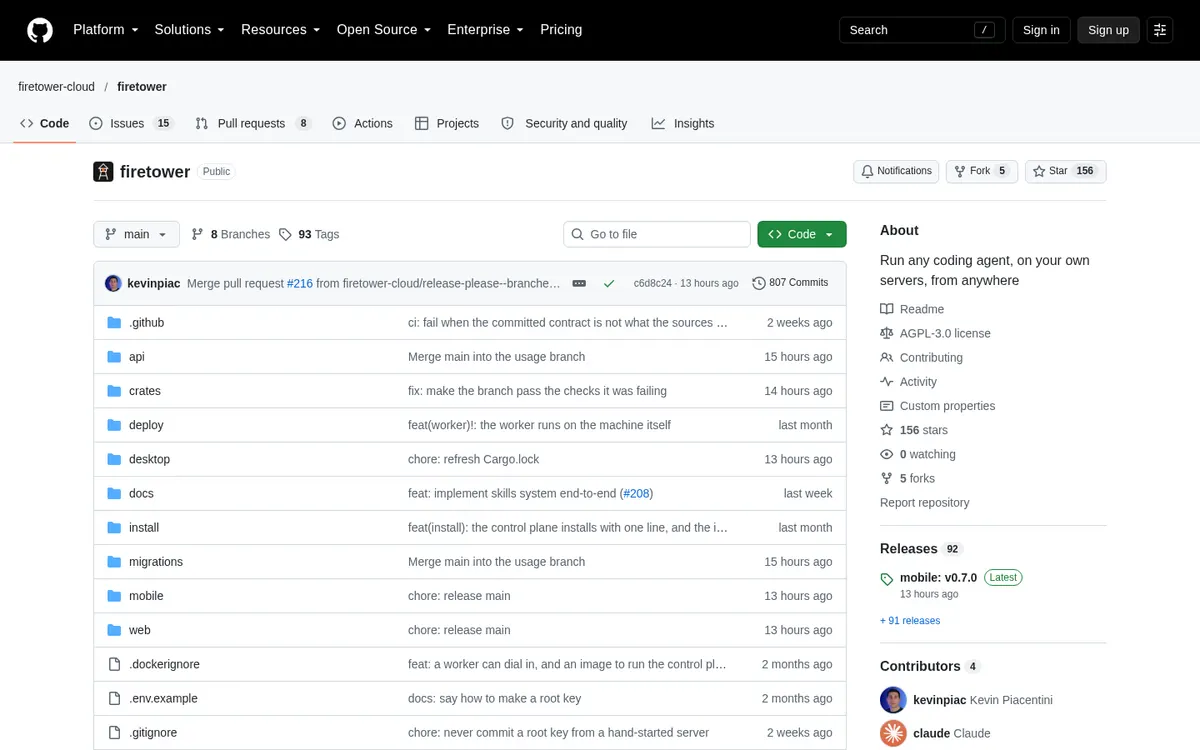Click the docs folder icon

click(113, 493)
